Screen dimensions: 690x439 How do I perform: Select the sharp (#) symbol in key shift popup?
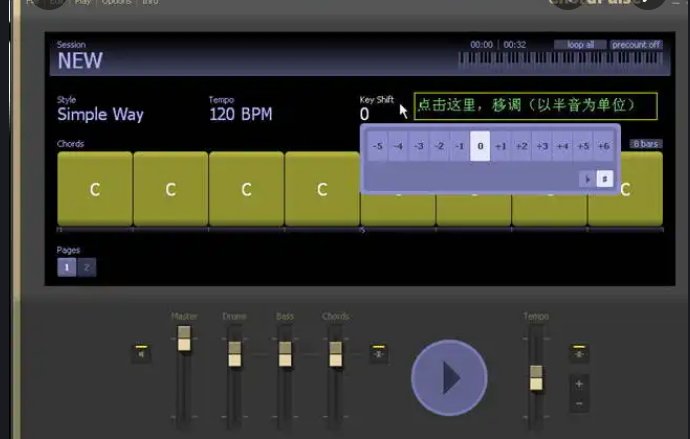(604, 179)
